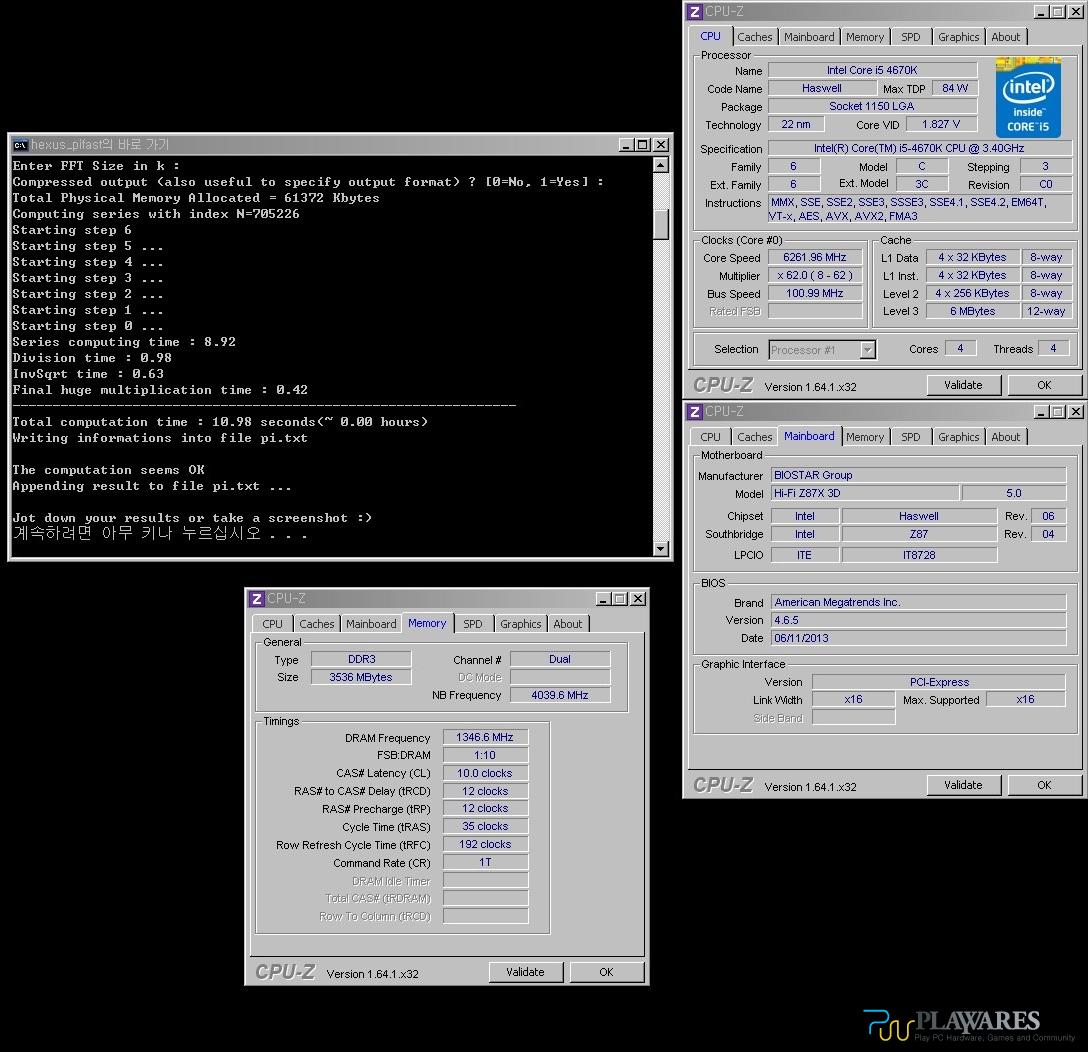Click the Hi-Fi Z87X 3D model field
The height and width of the screenshot is (1052, 1088).
[x=865, y=493]
